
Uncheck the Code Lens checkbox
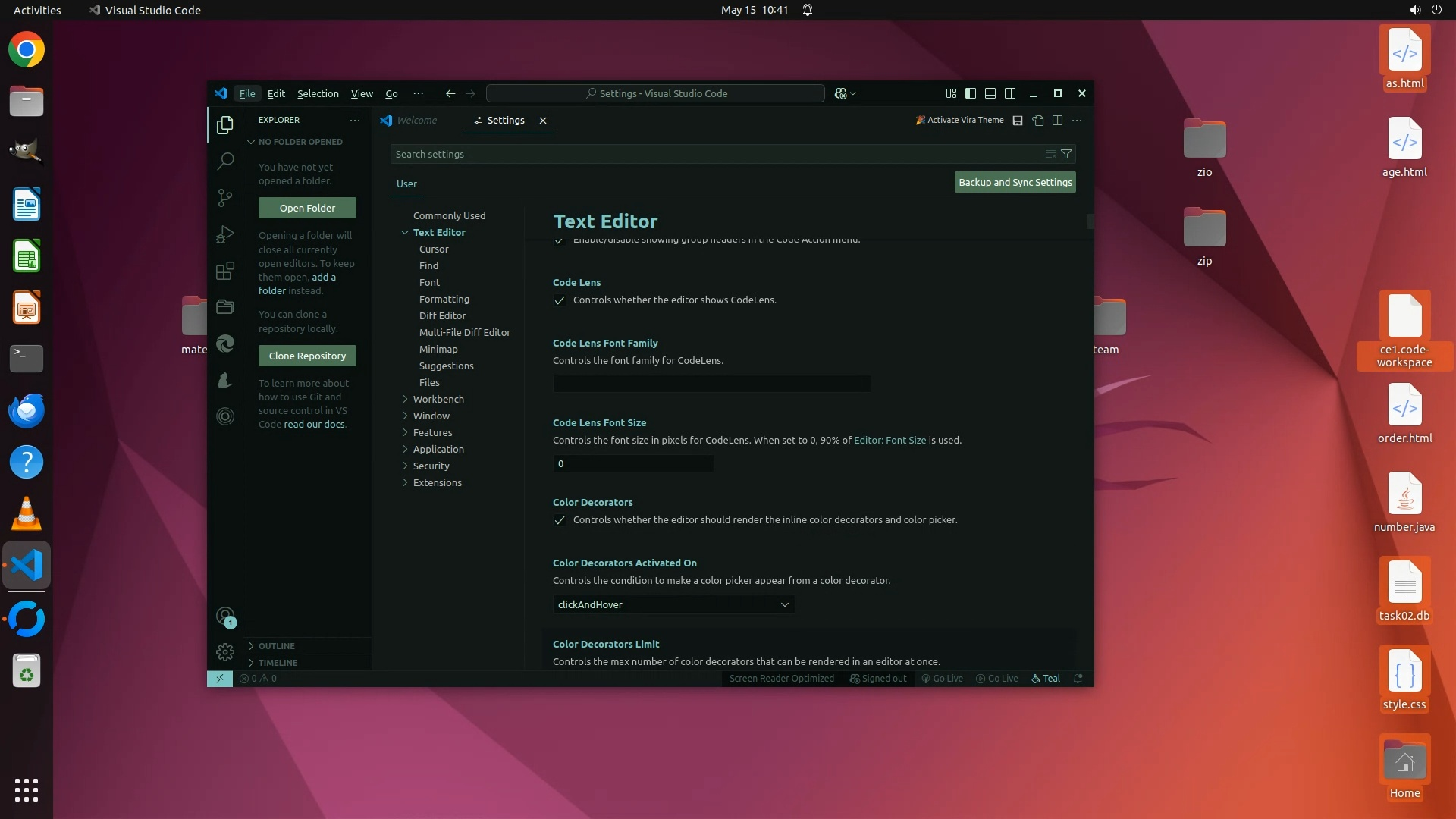560,300
